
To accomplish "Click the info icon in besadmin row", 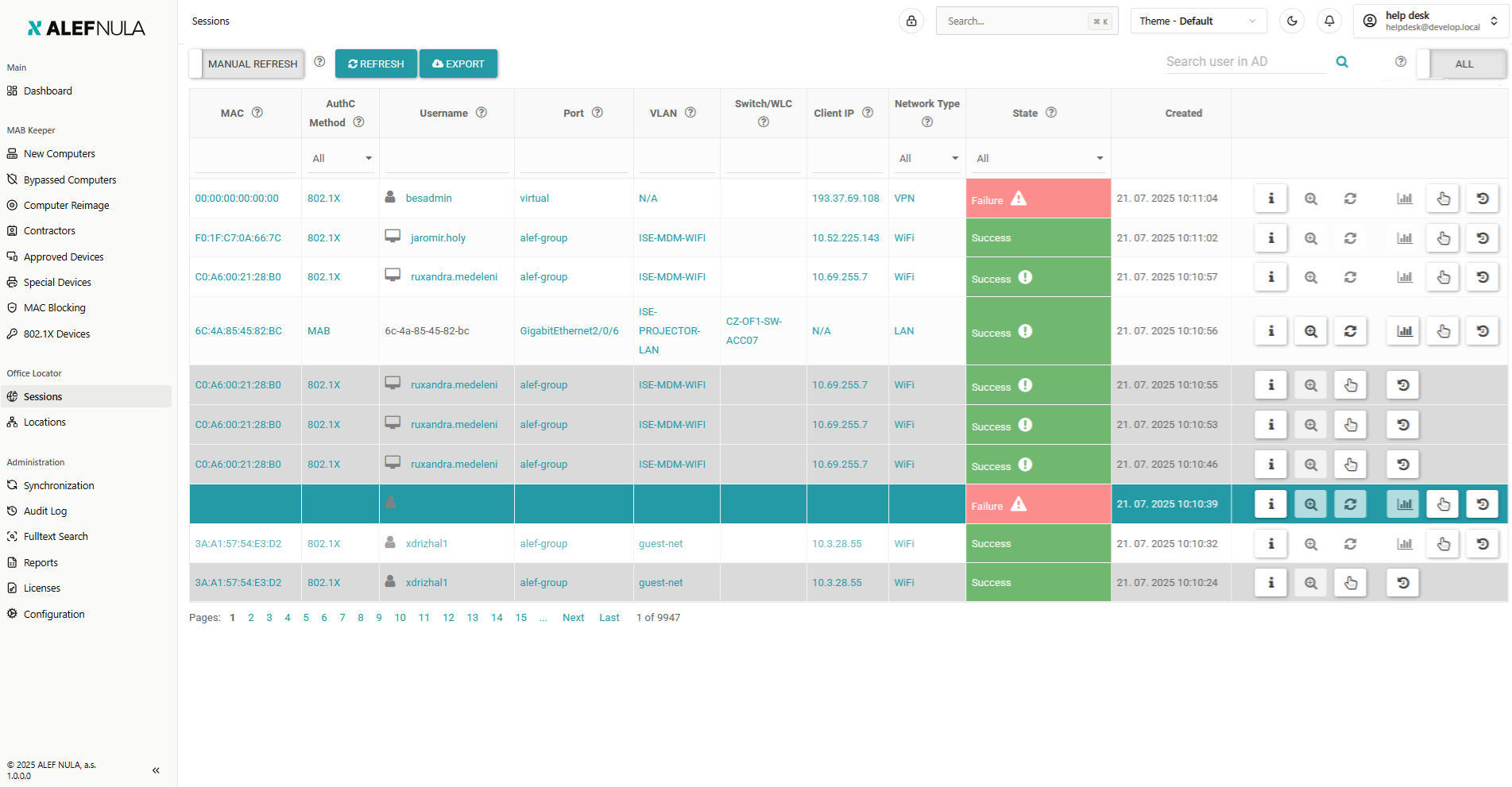I will (1270, 199).
